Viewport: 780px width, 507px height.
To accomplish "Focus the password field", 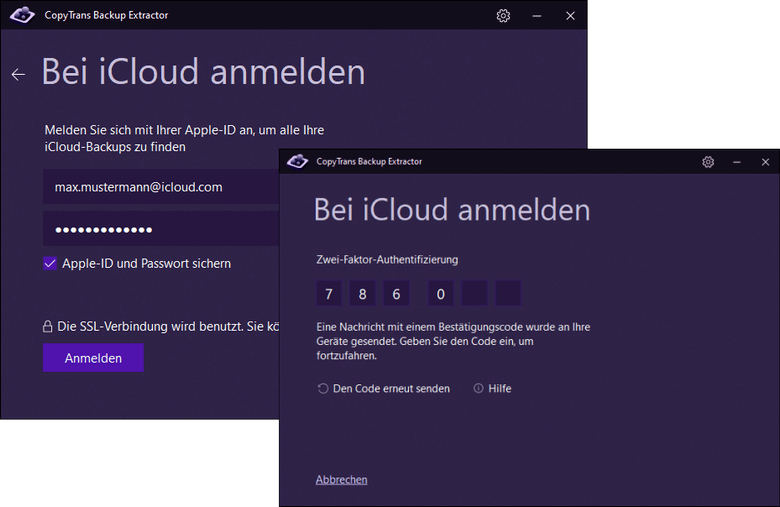I will pyautogui.click(x=161, y=228).
